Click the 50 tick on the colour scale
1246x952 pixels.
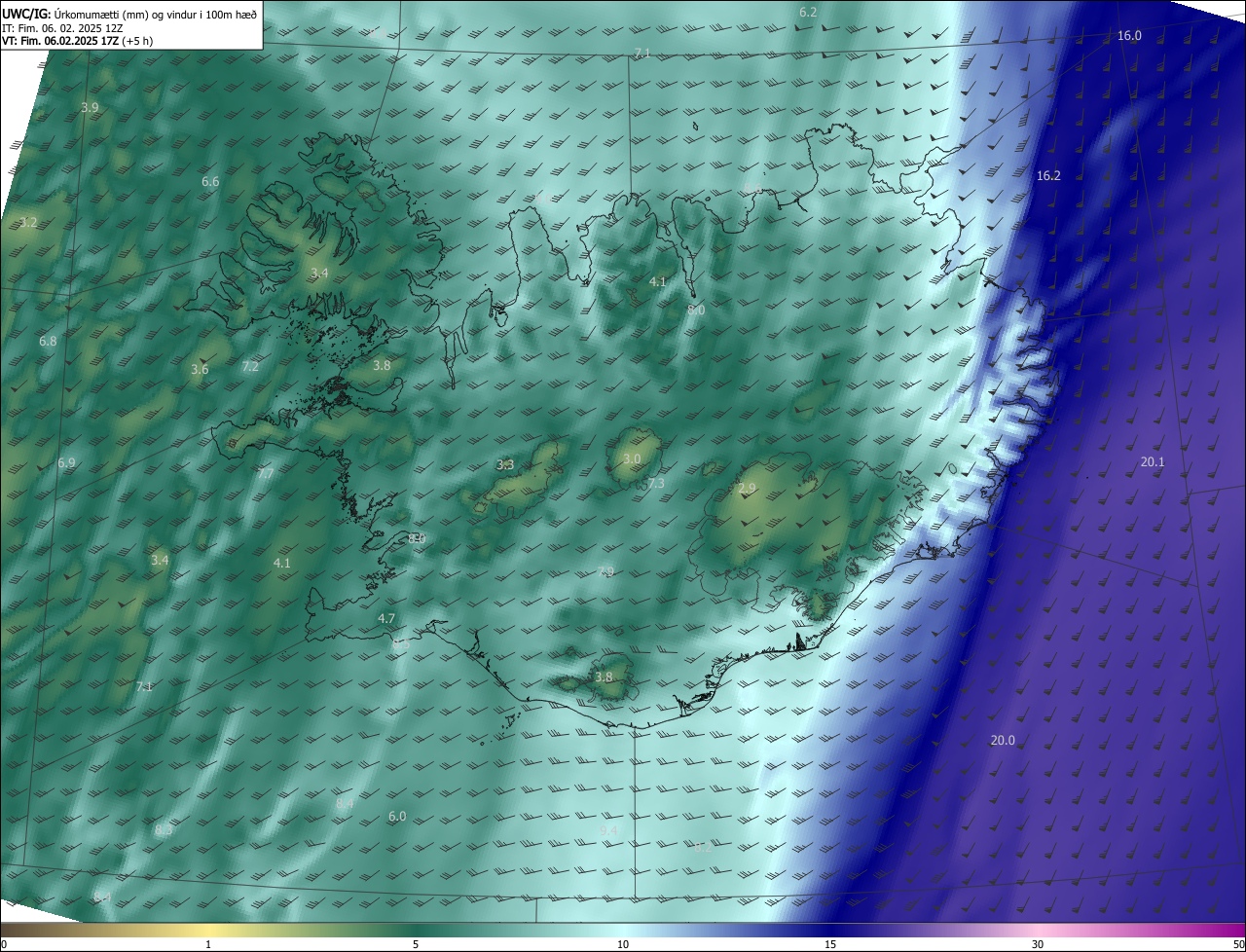tap(1238, 944)
